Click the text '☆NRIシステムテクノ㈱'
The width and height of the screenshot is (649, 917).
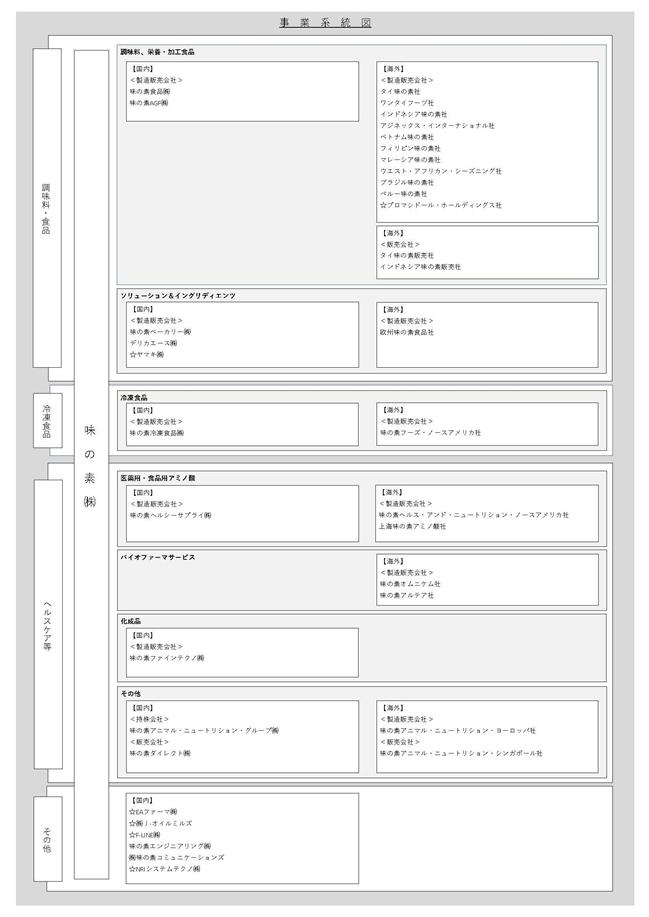pos(165,869)
